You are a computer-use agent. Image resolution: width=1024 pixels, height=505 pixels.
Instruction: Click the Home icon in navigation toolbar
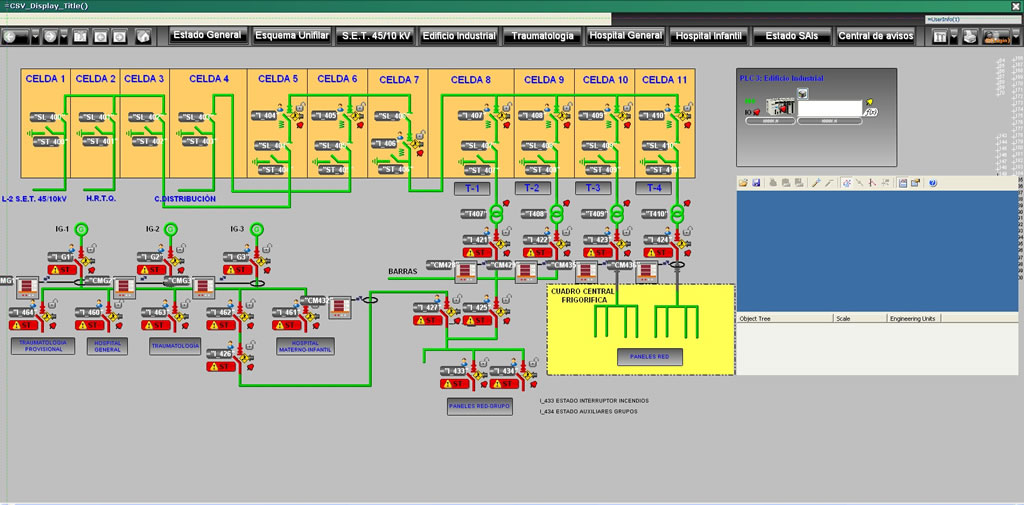[144, 37]
